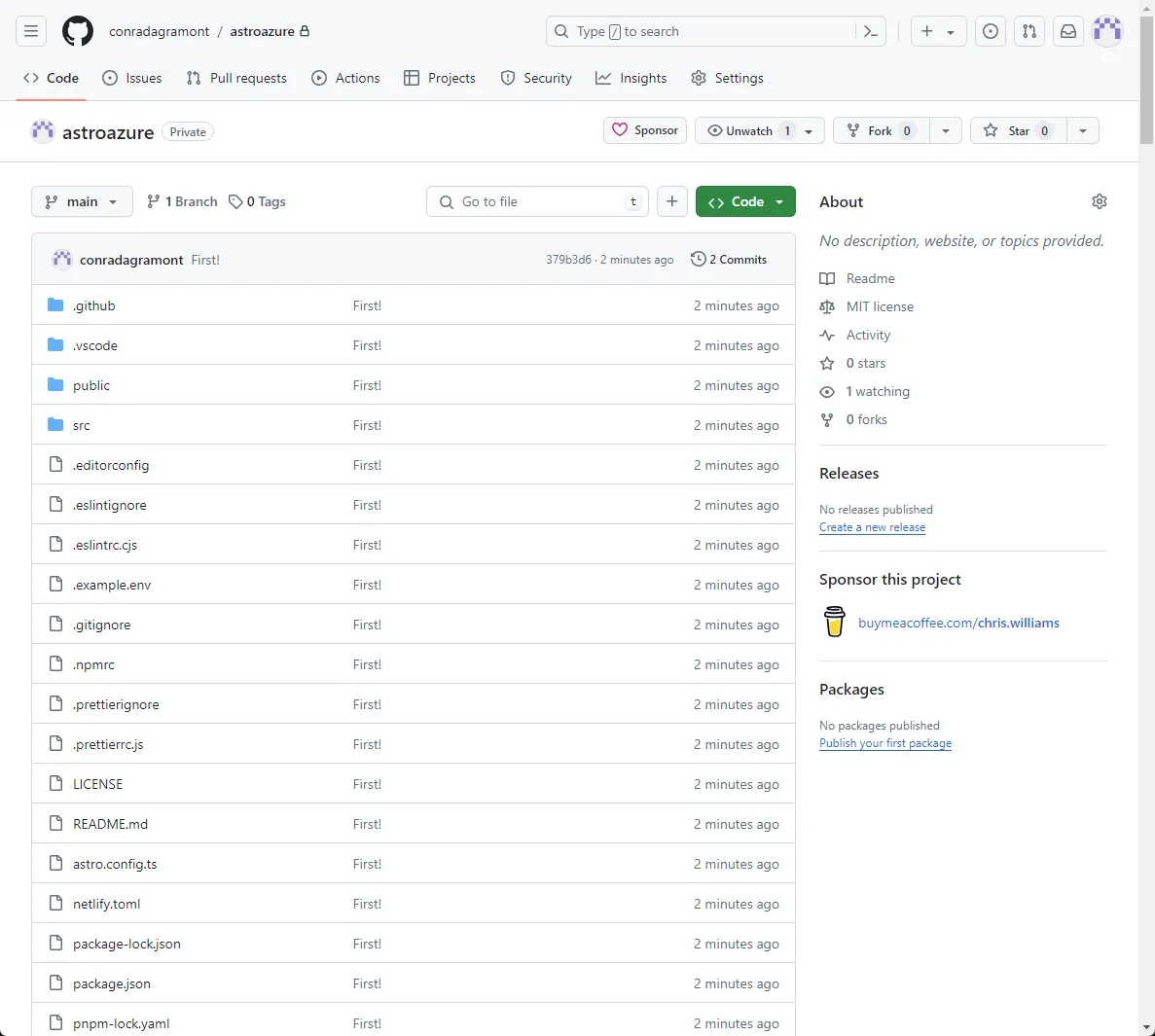Open the Pull requests tab
This screenshot has height=1036, width=1155.
pos(236,78)
